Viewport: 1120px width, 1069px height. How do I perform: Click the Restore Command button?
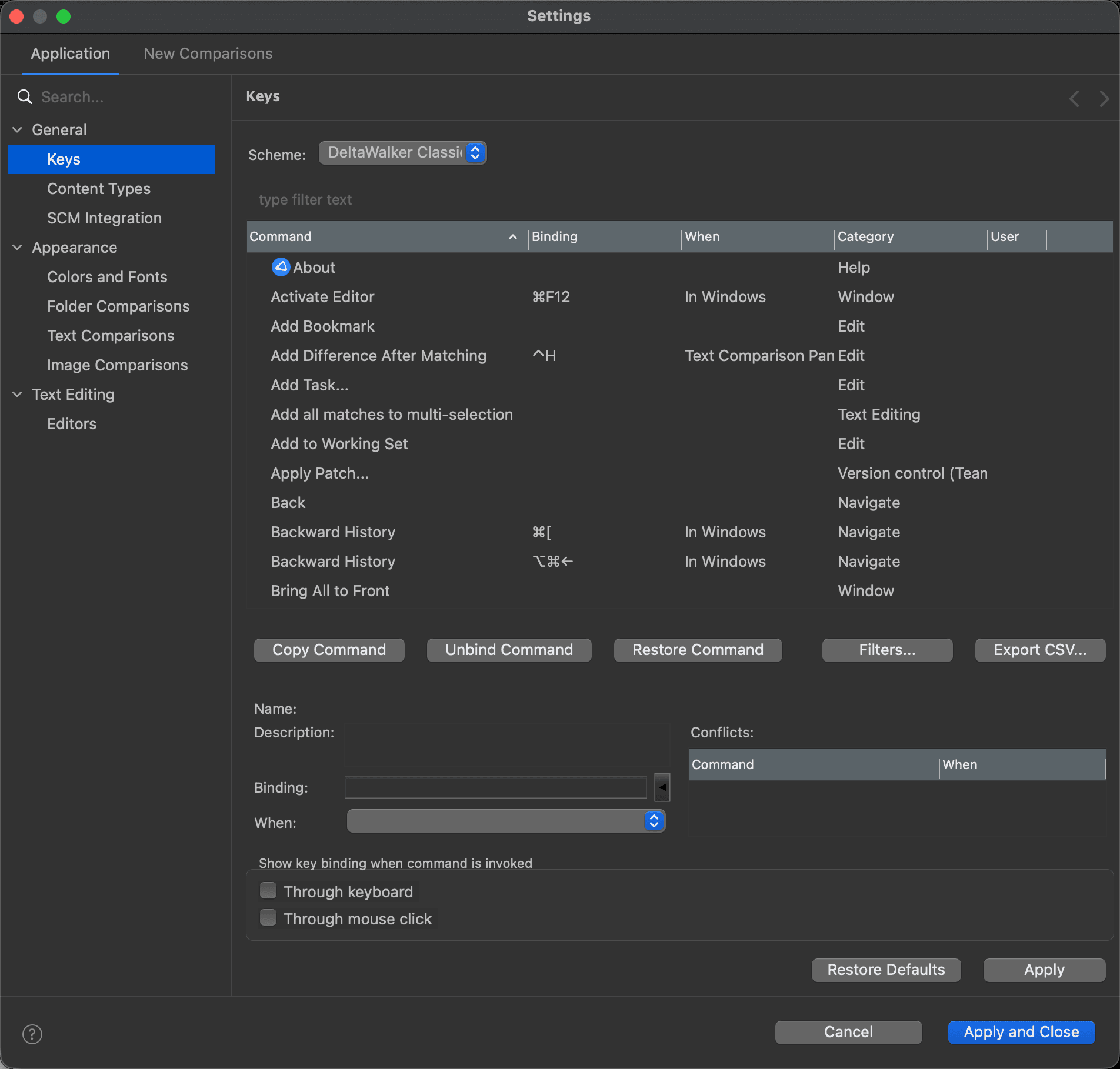(698, 650)
